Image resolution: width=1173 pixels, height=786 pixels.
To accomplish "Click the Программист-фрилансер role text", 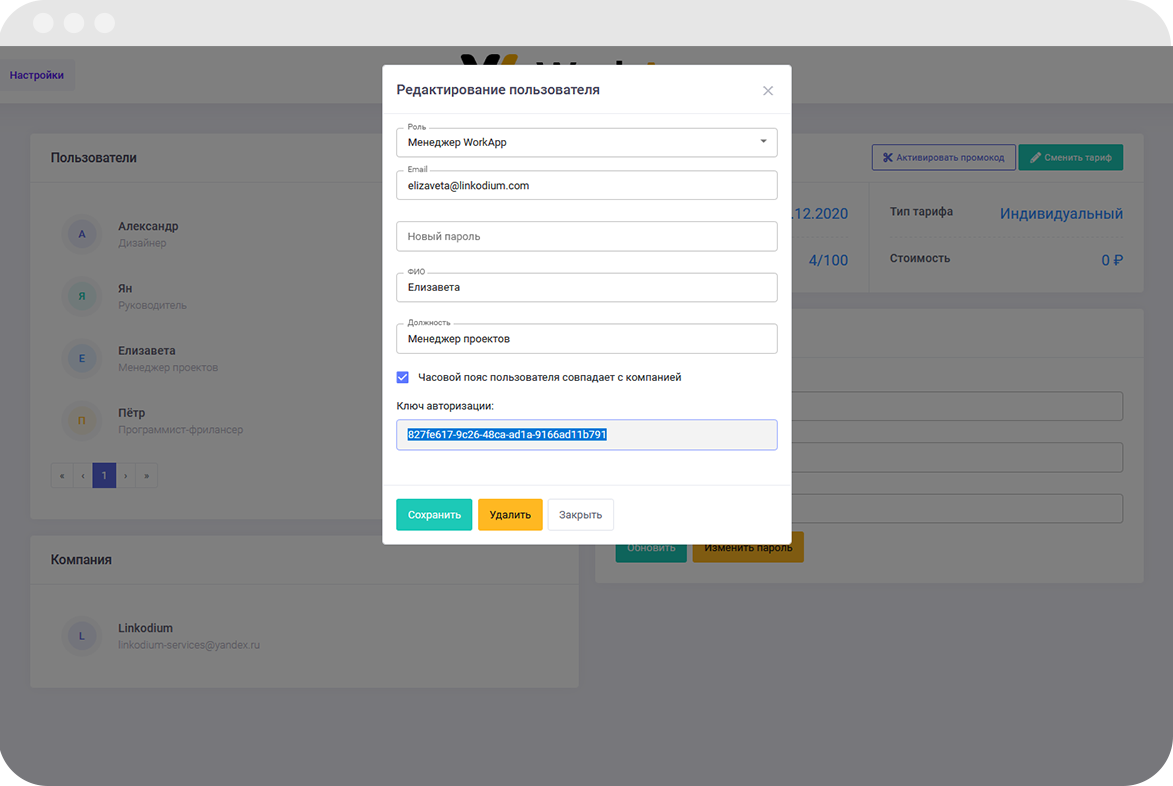I will click(x=180, y=429).
